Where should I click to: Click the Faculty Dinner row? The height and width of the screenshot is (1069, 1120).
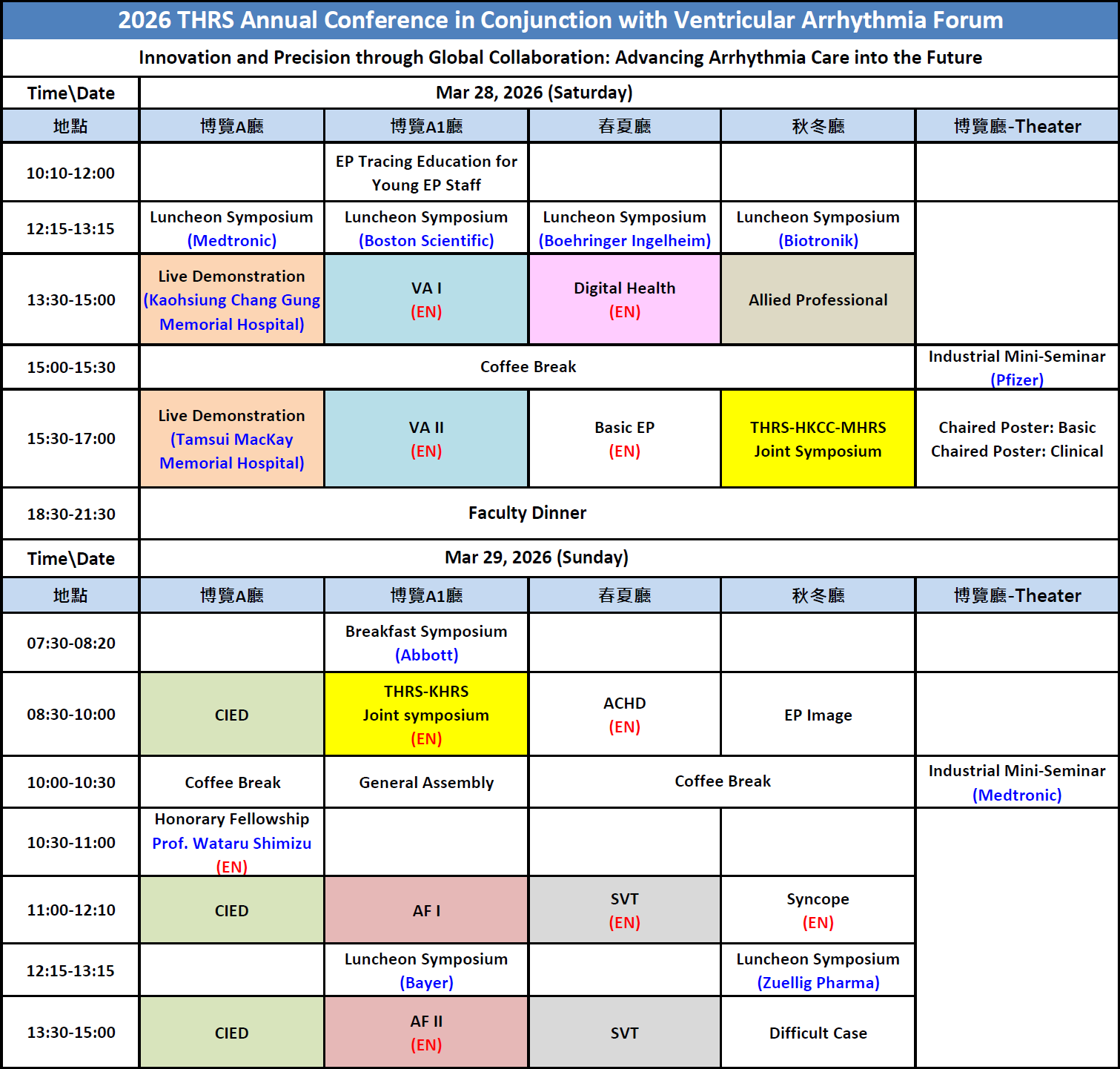pos(527,513)
